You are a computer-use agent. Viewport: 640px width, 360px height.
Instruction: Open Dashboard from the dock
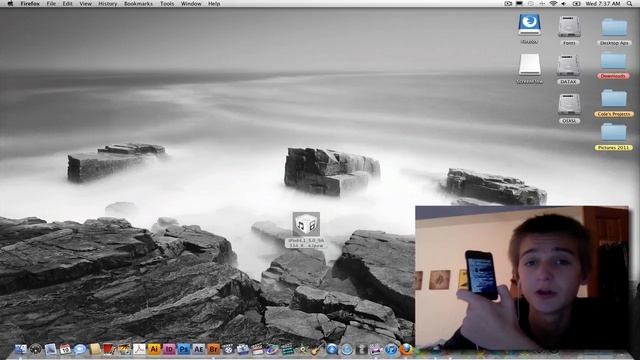click(x=36, y=349)
